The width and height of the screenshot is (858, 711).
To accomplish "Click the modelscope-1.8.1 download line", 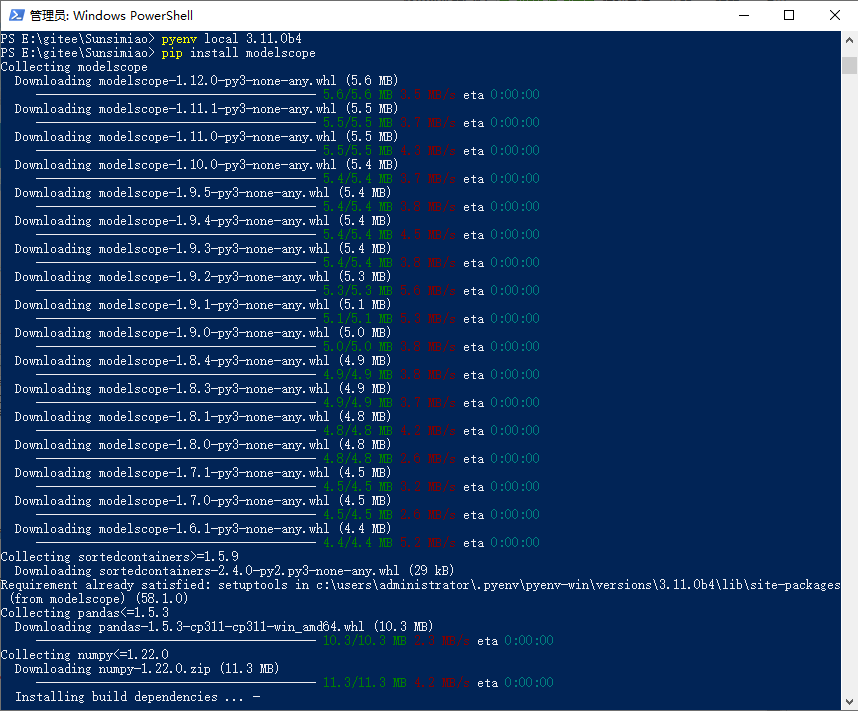I will click(202, 417).
